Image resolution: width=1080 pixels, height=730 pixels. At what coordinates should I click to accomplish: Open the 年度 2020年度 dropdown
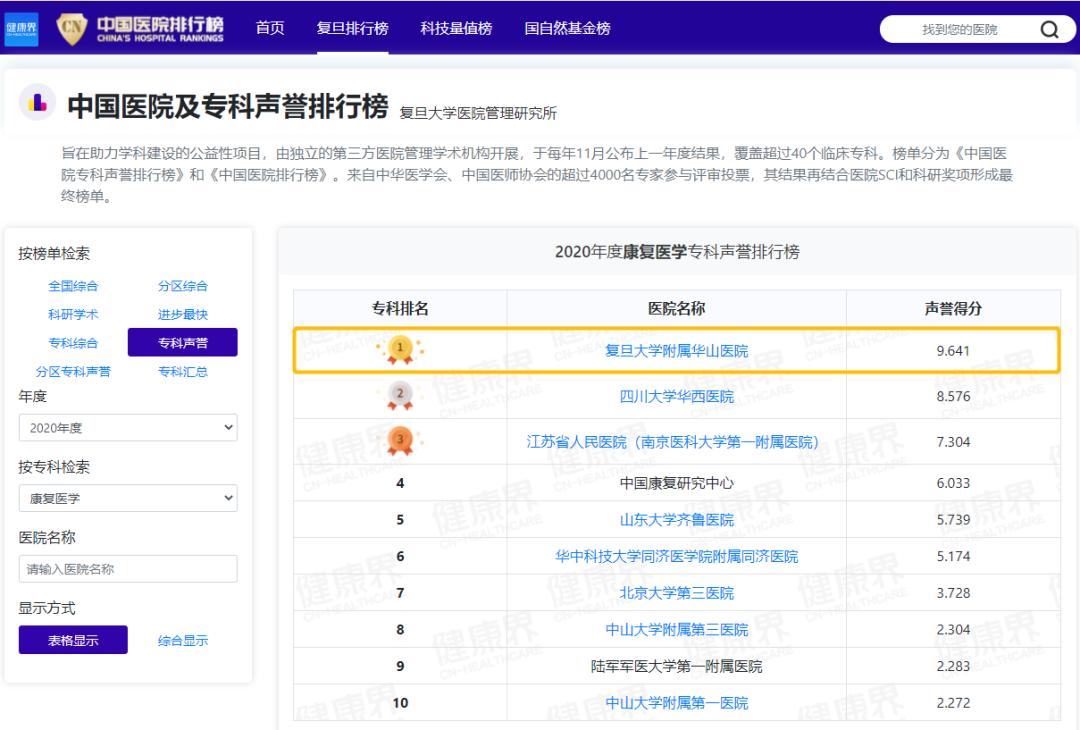pos(128,428)
